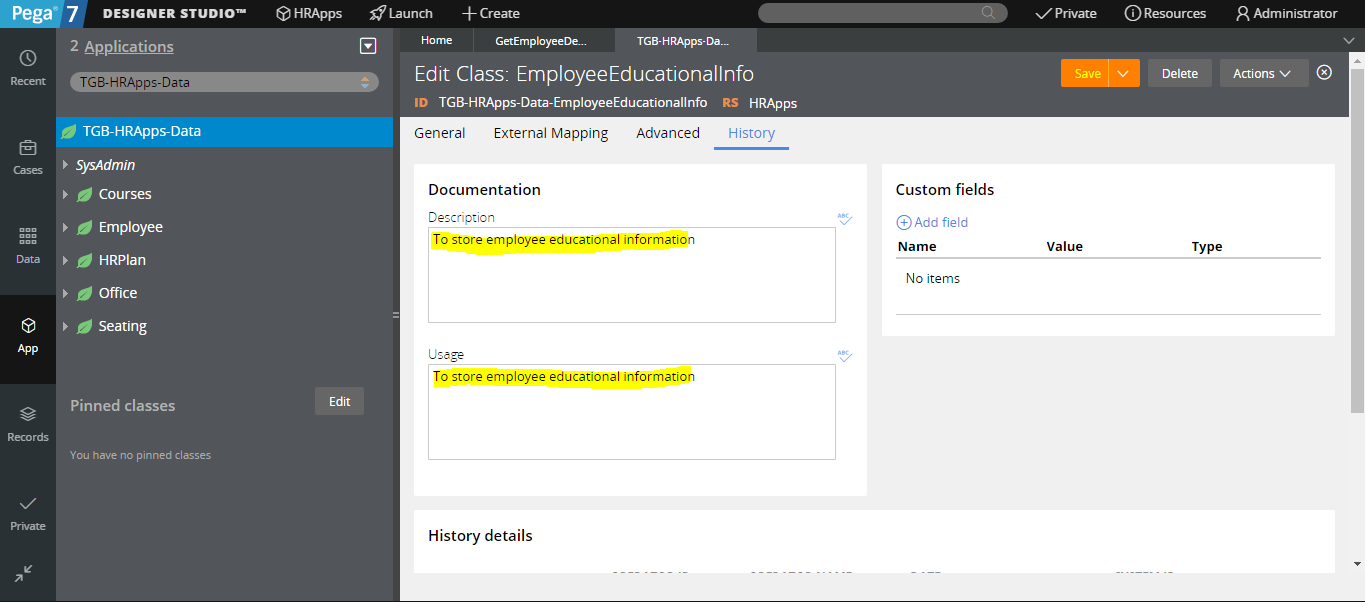Switch to the GetEmployeeDe... tab
Viewport: 1365px width, 602px height.
541,40
